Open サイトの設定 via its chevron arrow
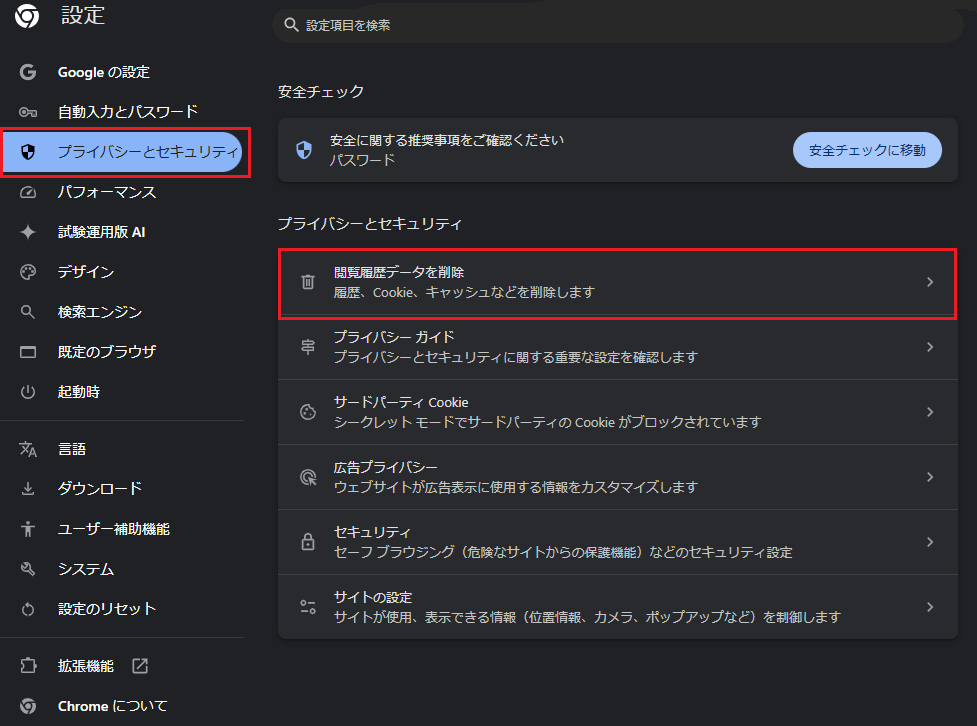This screenshot has height=726, width=977. pyautogui.click(x=930, y=607)
